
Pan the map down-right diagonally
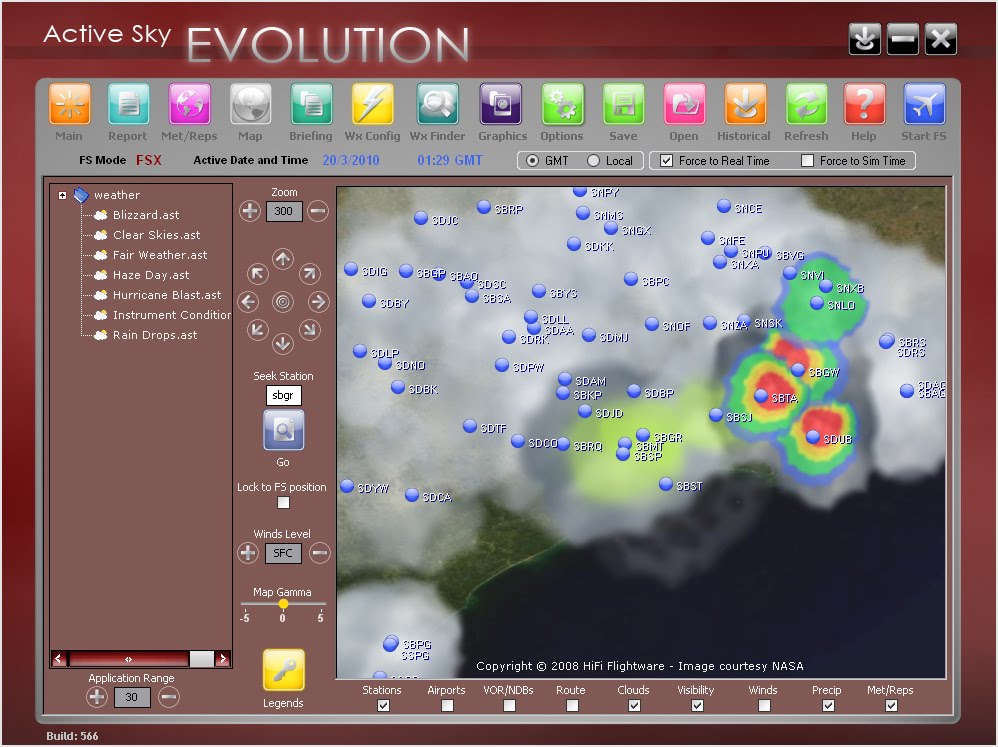pyautogui.click(x=309, y=330)
